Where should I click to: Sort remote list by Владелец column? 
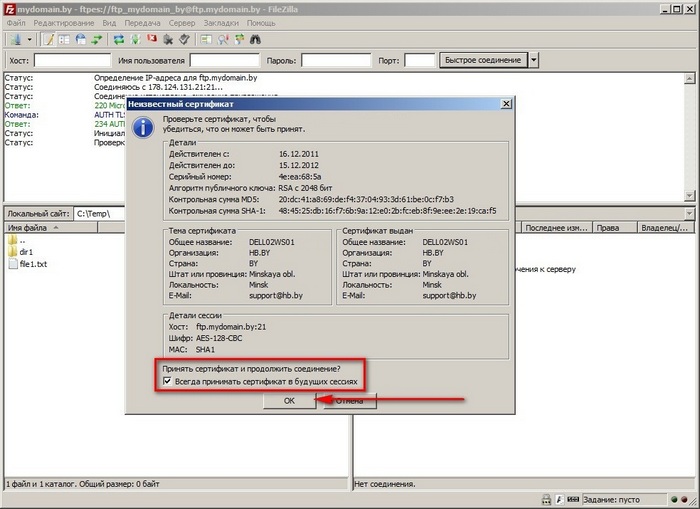click(666, 228)
